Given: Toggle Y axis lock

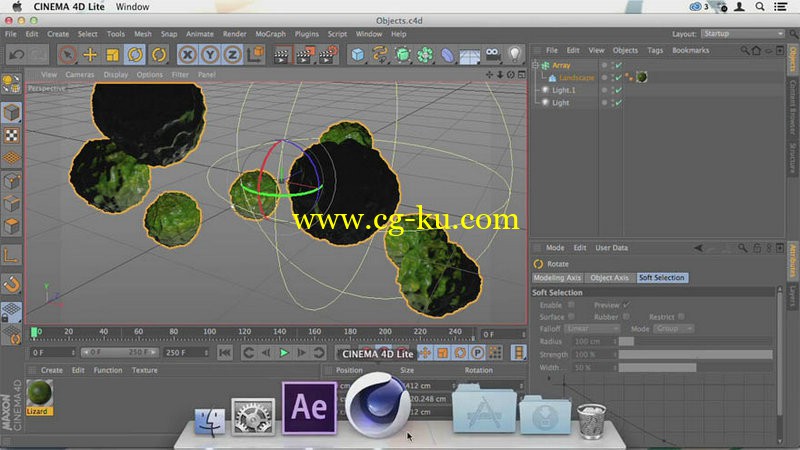Looking at the screenshot, I should 210,55.
